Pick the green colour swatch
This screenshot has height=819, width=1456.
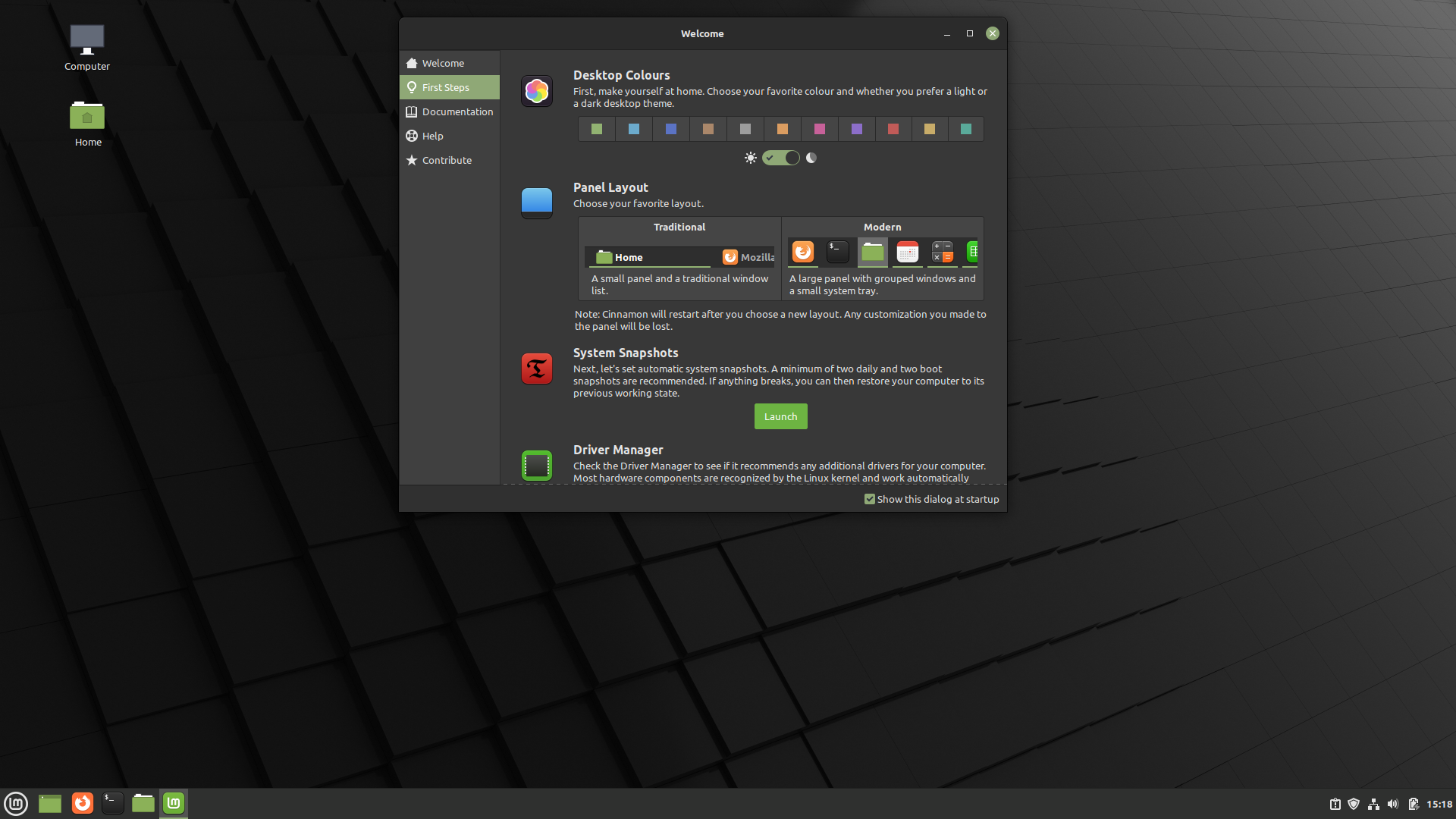coord(597,129)
